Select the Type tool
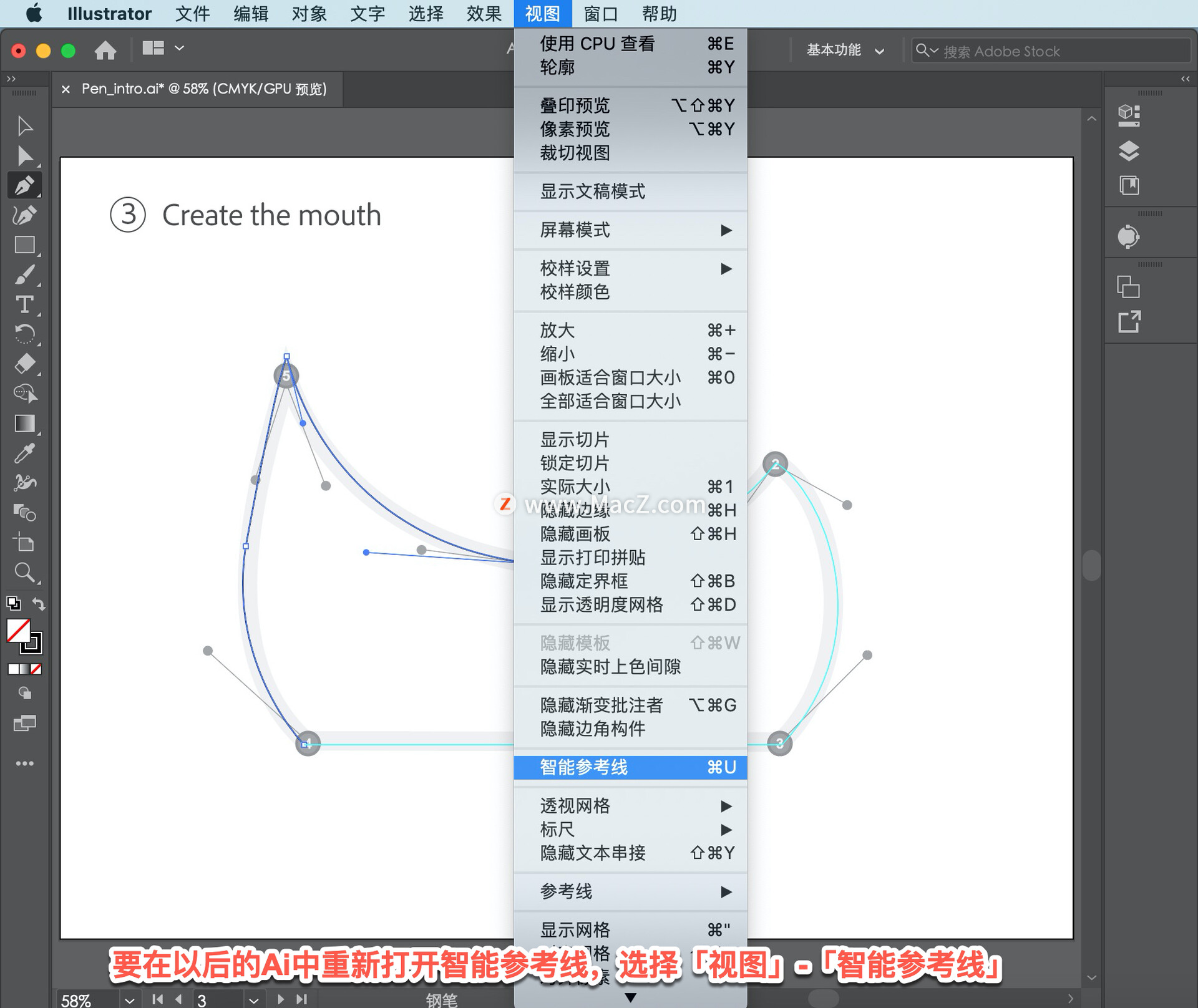Screen dimensions: 1198x1008 click(x=25, y=304)
